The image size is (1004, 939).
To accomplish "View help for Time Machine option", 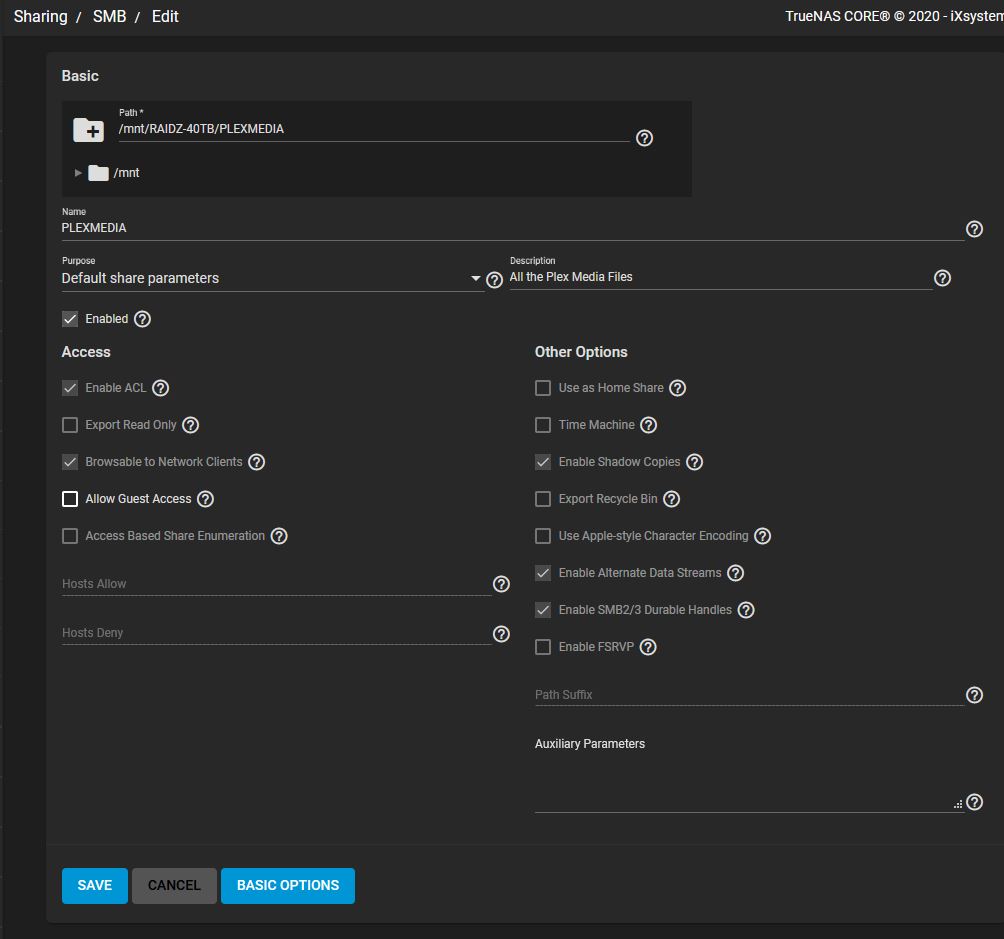I will pyautogui.click(x=649, y=425).
